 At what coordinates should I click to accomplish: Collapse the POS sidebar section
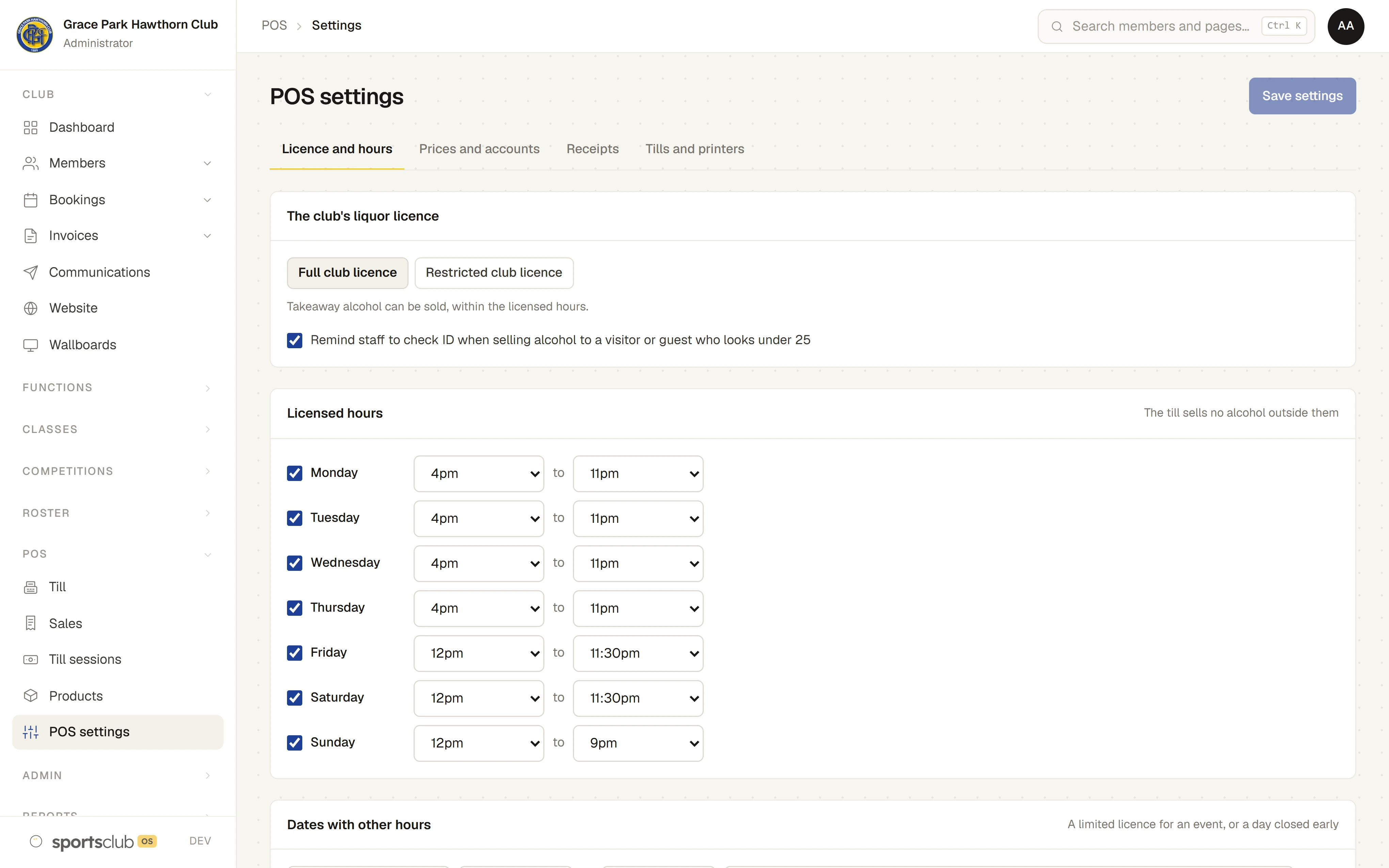coord(118,554)
